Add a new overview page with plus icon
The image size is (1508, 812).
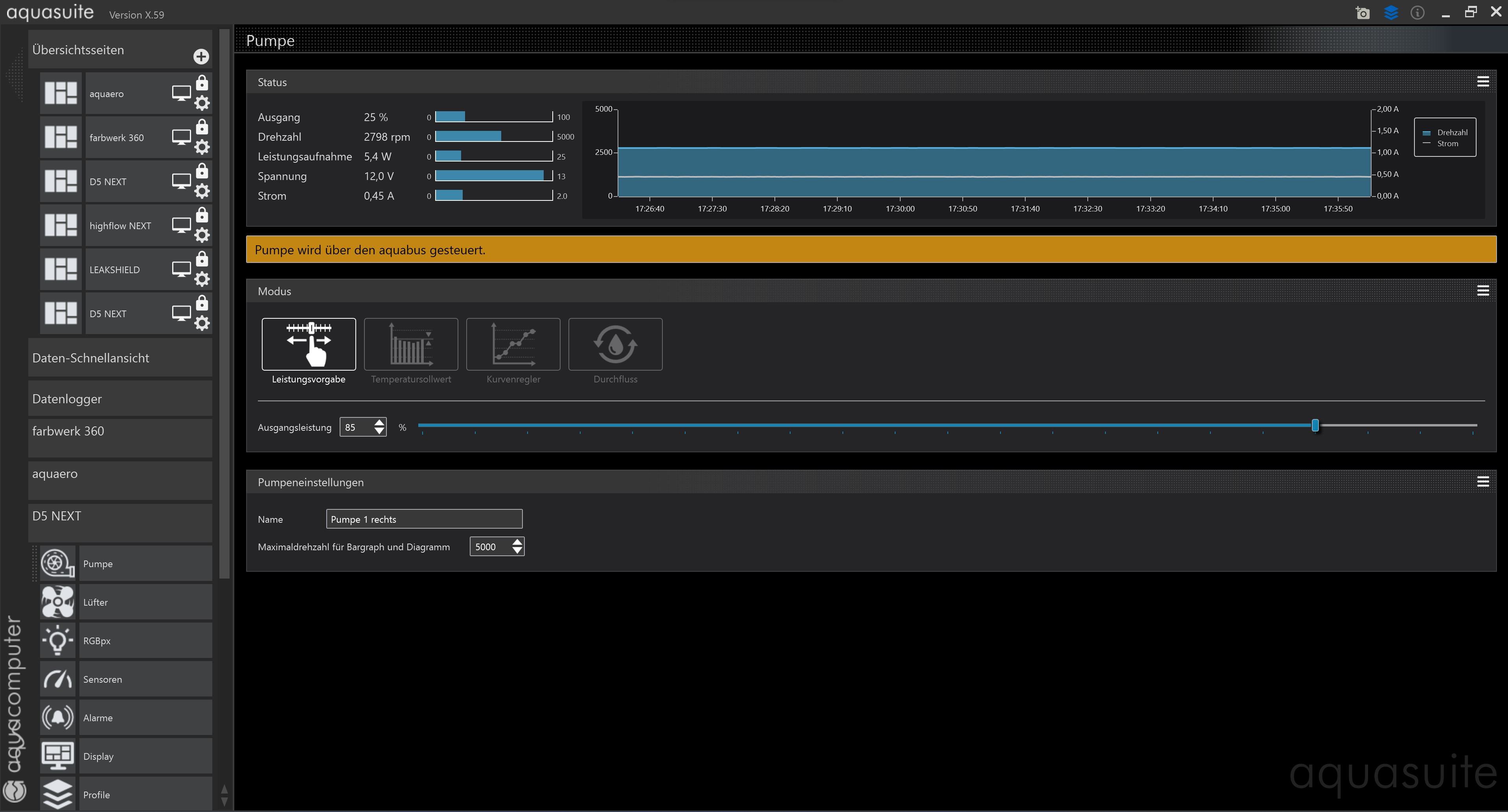tap(201, 56)
